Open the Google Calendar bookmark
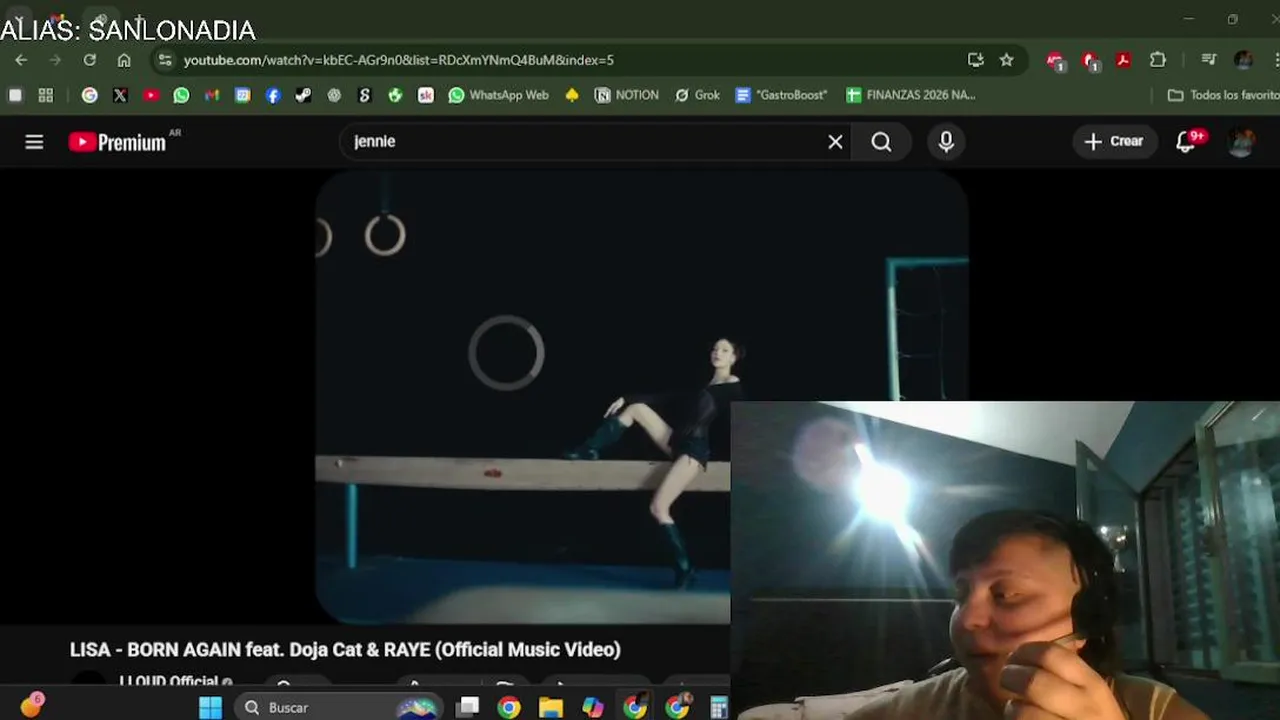Image resolution: width=1280 pixels, height=720 pixels. pos(243,95)
